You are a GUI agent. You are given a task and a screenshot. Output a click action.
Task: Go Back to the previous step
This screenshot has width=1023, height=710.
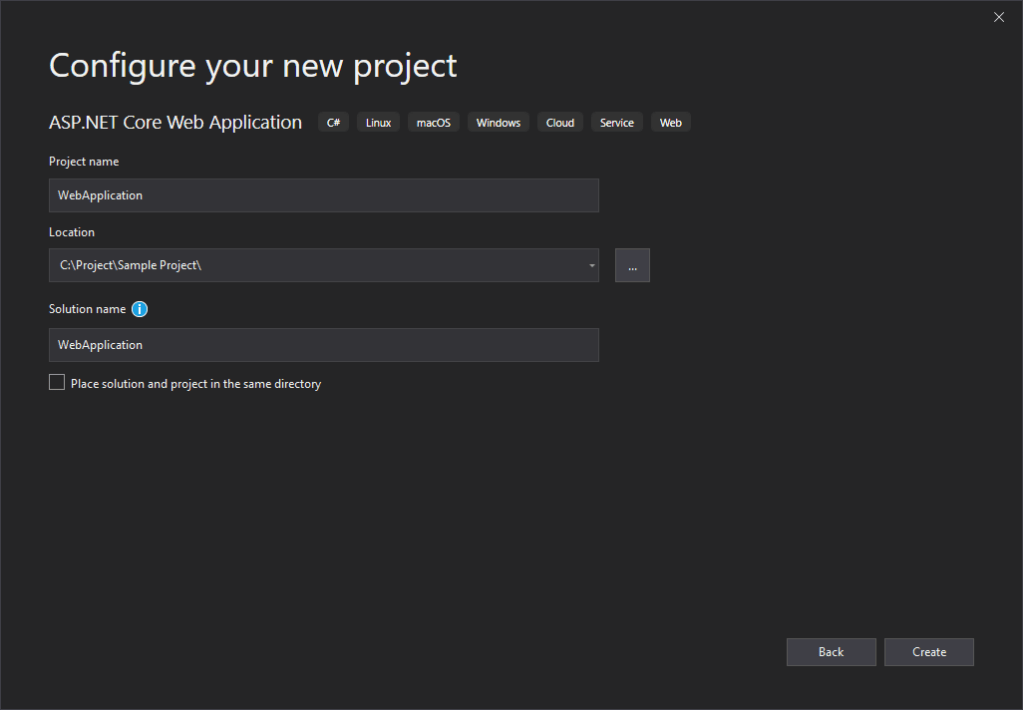tap(831, 652)
